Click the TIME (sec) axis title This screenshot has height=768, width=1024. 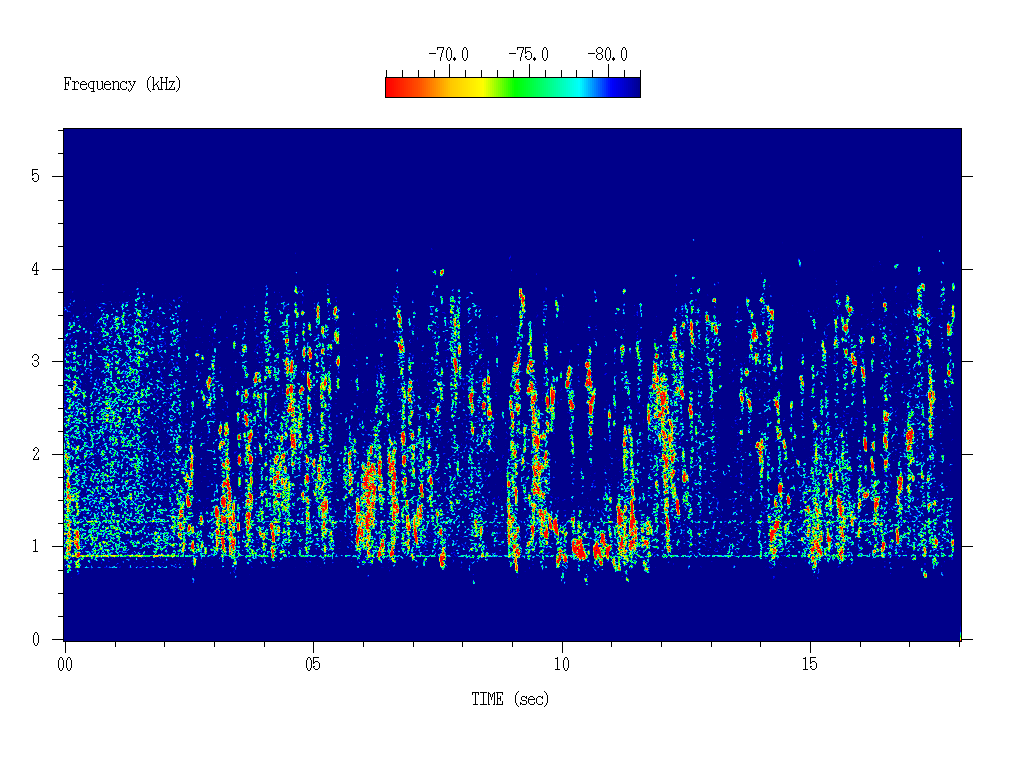coord(510,699)
